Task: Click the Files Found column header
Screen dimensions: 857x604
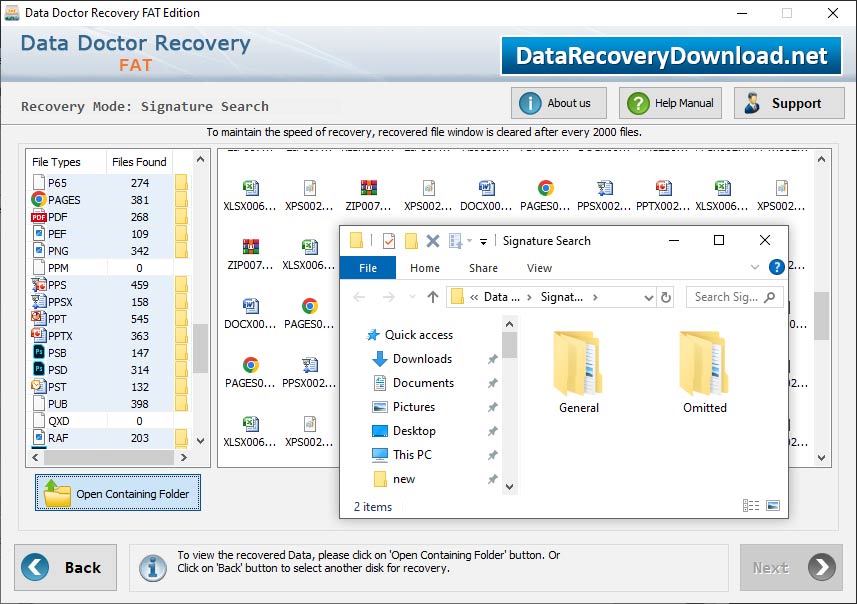Action: 139,162
